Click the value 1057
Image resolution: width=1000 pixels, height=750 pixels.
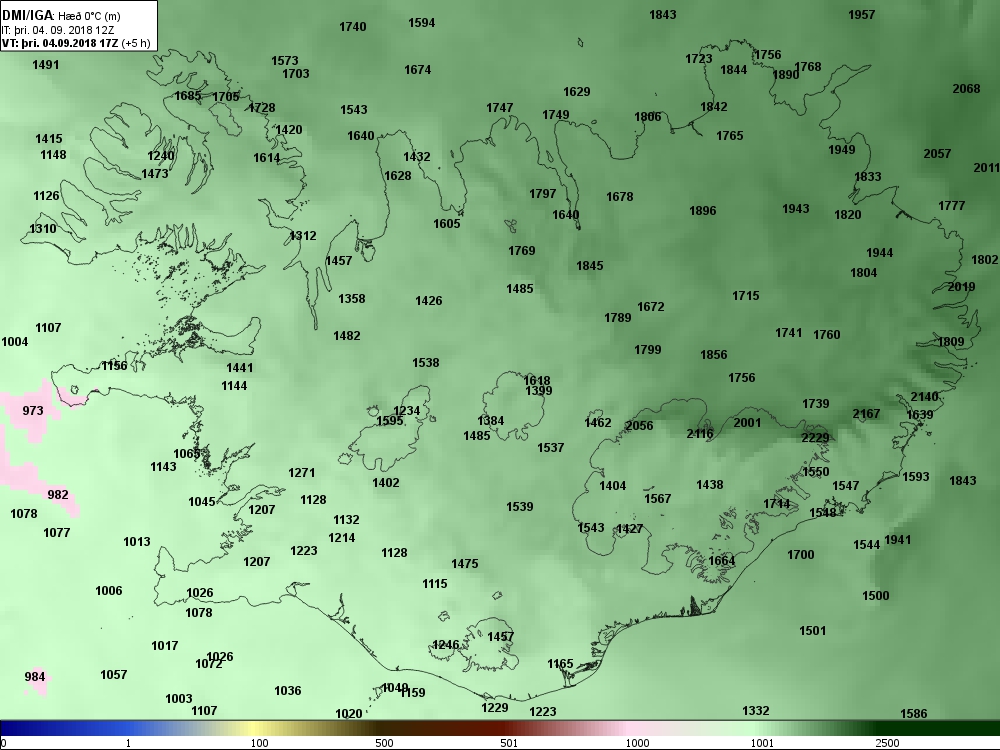click(114, 674)
